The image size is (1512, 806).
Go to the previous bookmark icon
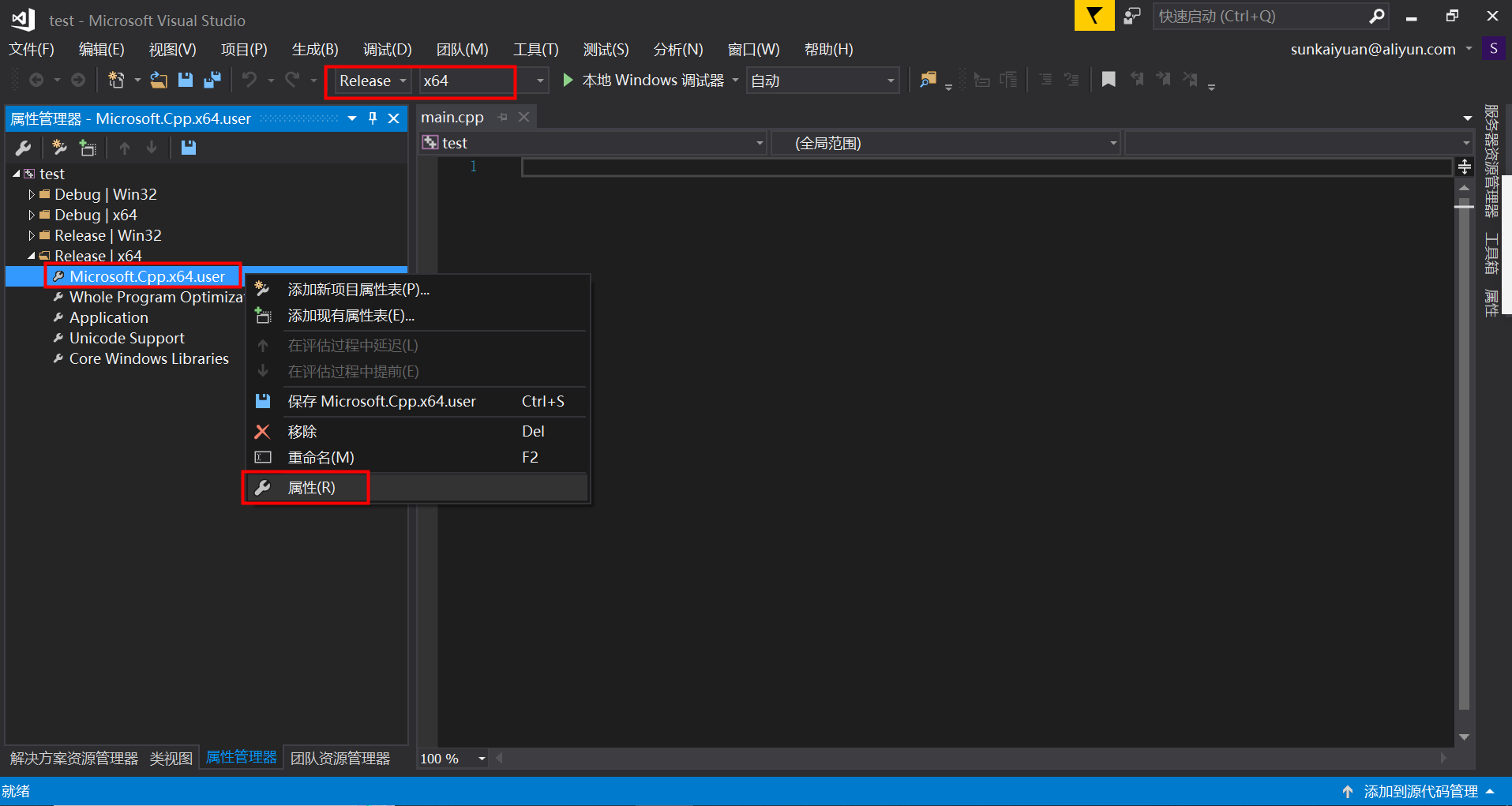coord(1137,80)
